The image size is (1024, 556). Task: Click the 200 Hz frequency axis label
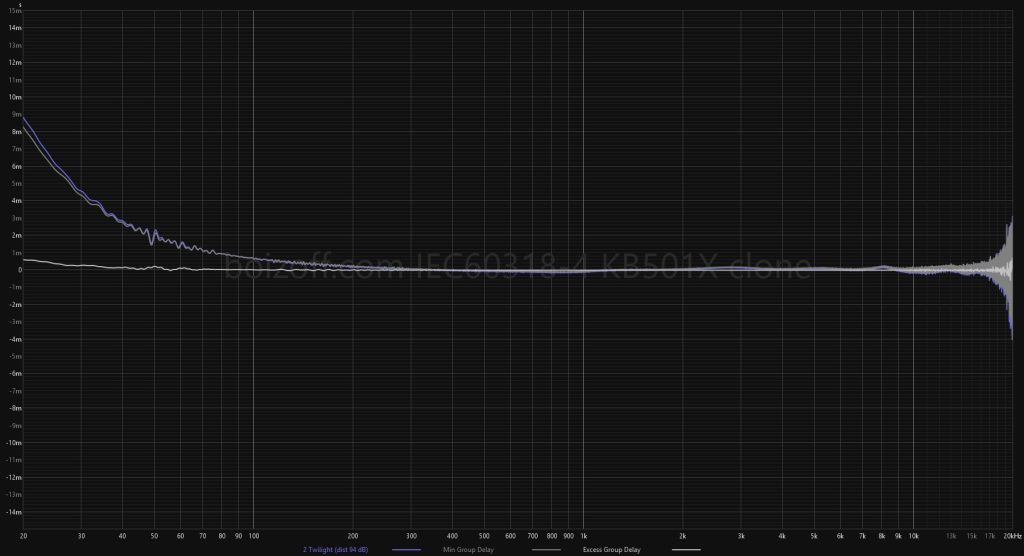(352, 535)
